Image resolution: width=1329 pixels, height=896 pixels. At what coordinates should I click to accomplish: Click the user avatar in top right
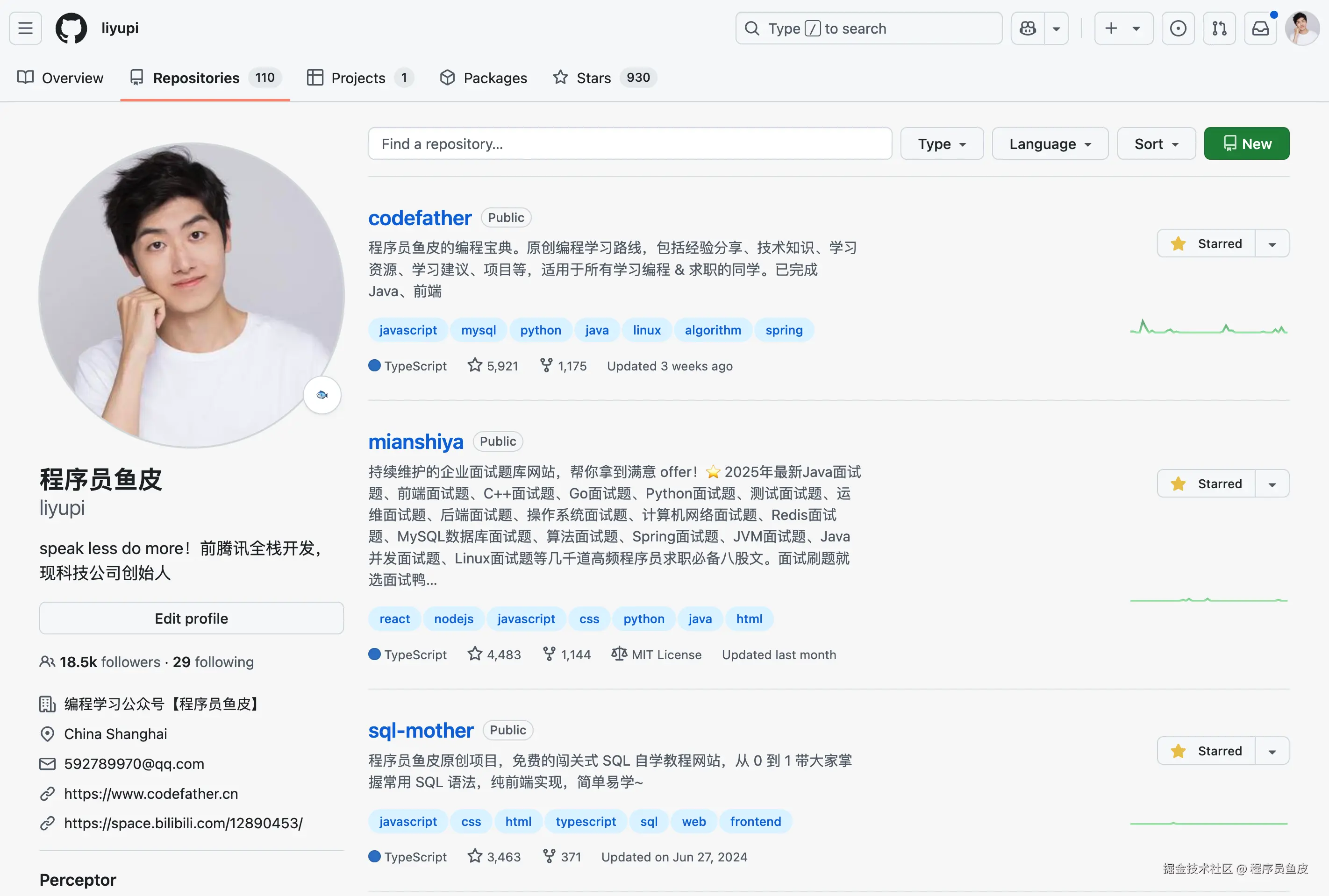pos(1301,28)
